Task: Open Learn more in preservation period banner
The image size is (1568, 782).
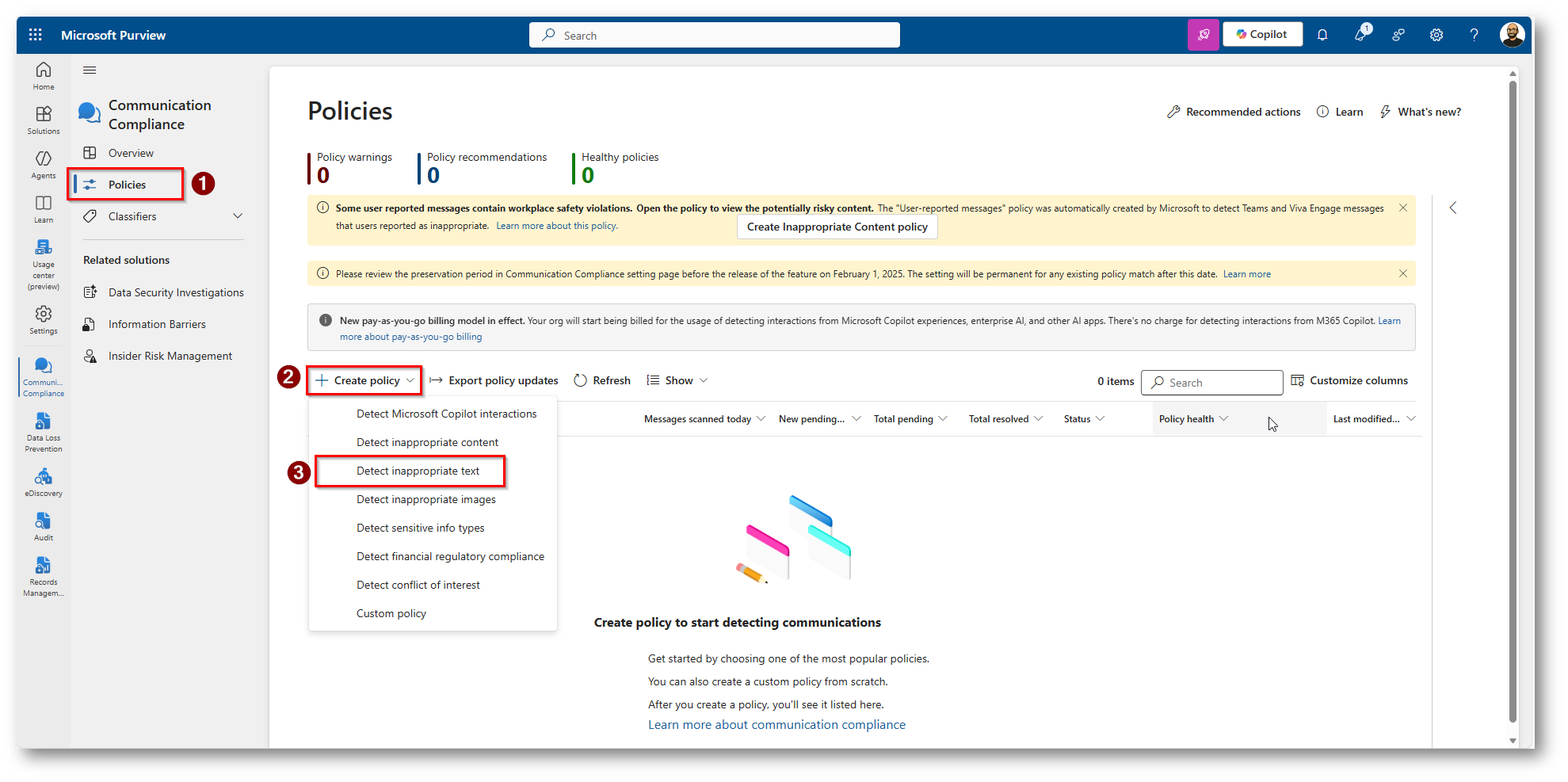Action: point(1247,274)
